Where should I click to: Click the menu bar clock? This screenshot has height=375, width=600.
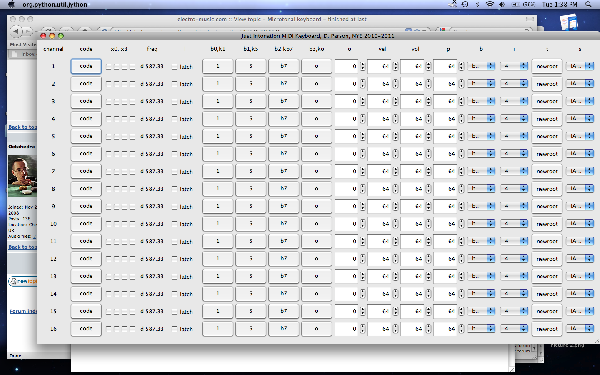click(559, 4)
